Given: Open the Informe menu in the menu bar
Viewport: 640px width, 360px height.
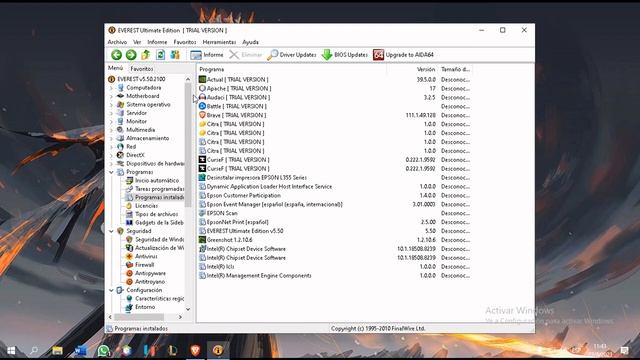Looking at the screenshot, I should tap(157, 42).
